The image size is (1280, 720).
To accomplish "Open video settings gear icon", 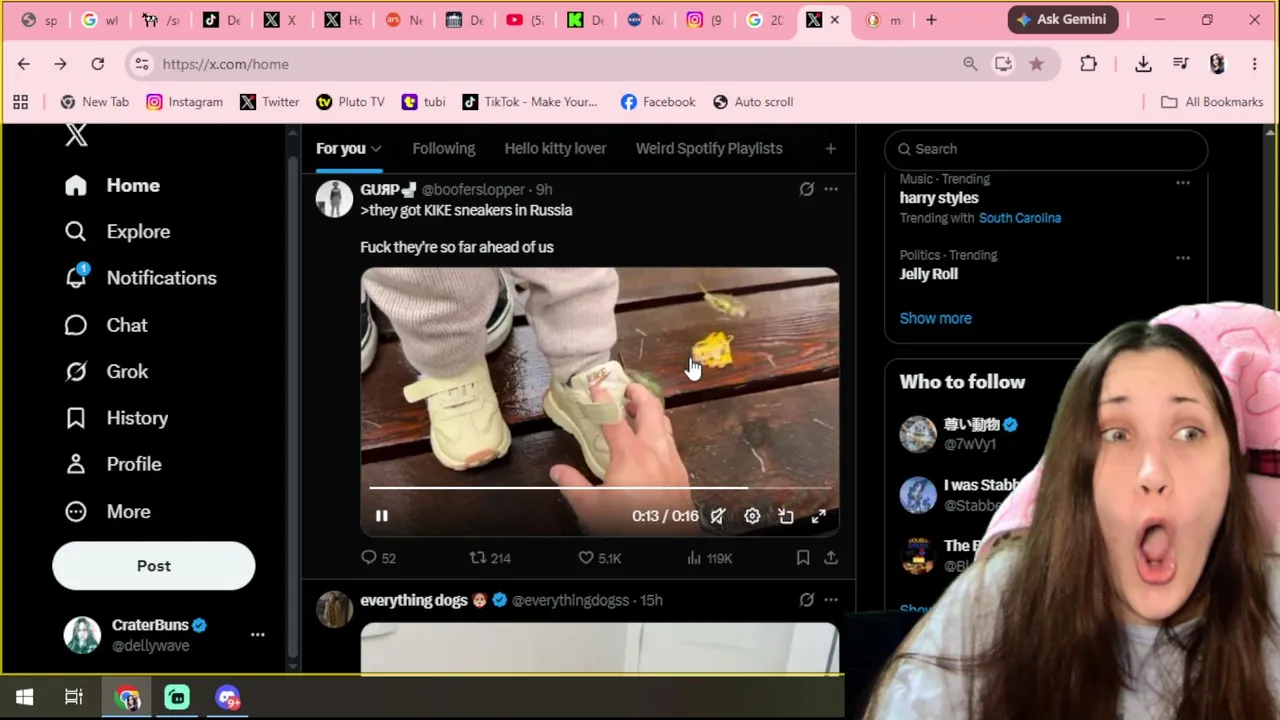I will point(752,516).
